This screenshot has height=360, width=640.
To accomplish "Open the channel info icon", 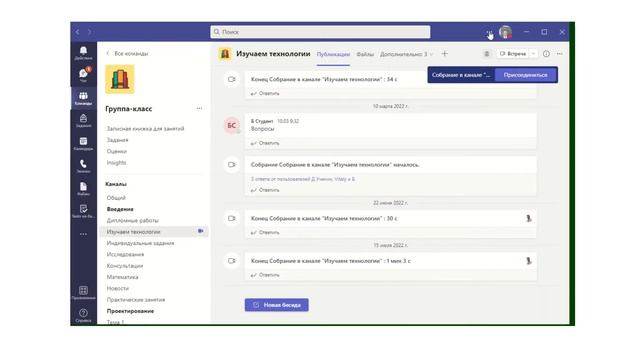I will point(546,54).
